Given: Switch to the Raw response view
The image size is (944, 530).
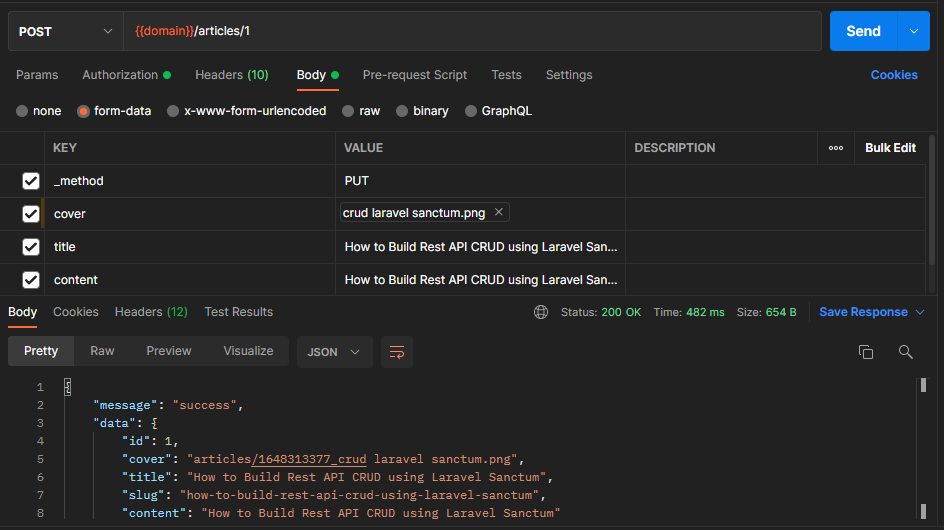Looking at the screenshot, I should 102,351.
